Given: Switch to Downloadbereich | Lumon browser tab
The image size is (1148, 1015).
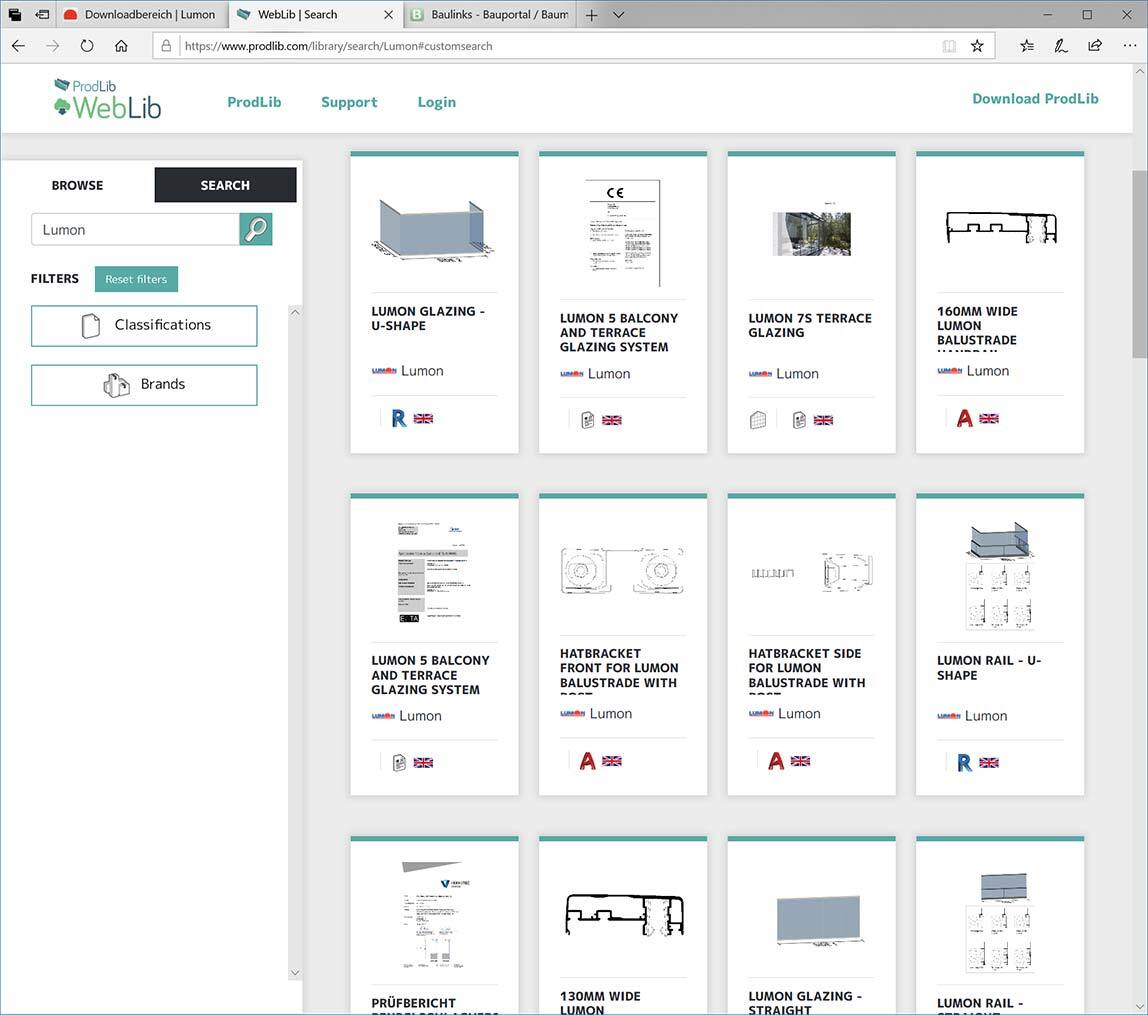Looking at the screenshot, I should pos(141,15).
